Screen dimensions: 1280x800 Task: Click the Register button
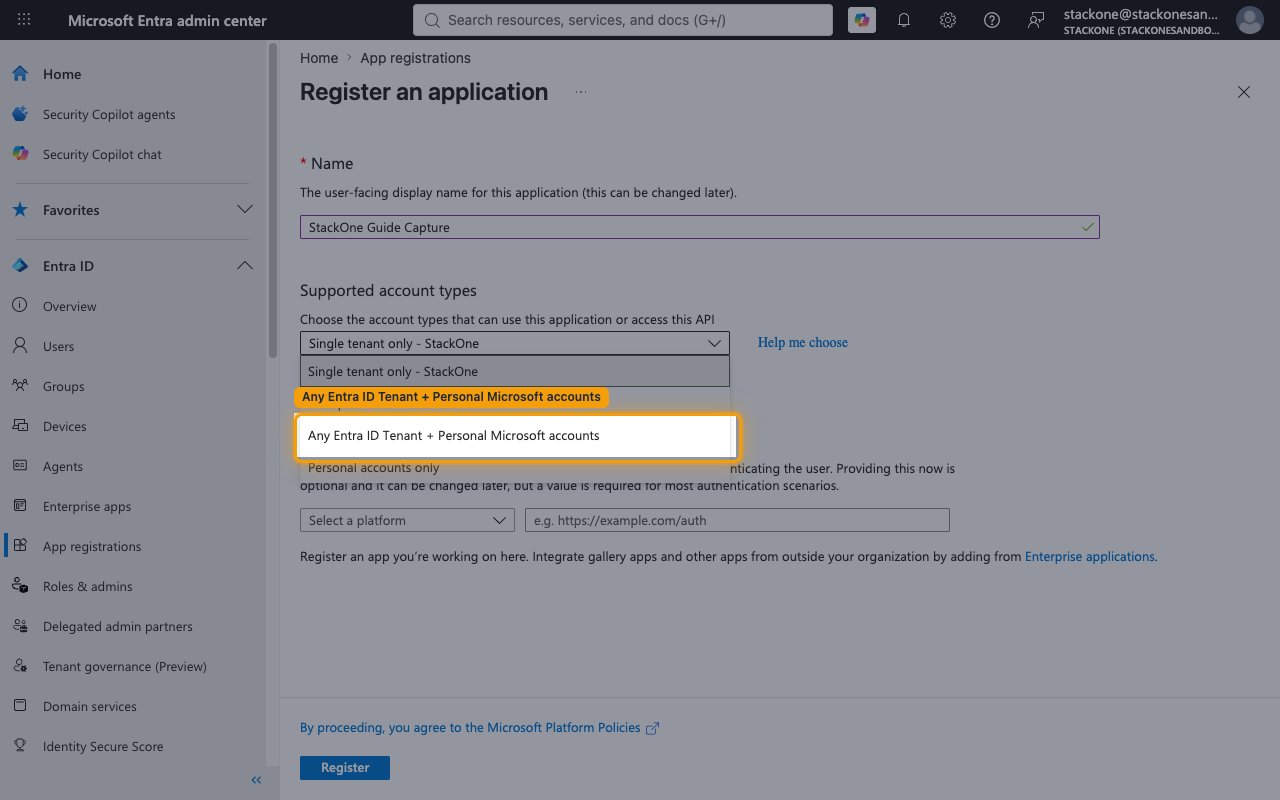pos(345,768)
